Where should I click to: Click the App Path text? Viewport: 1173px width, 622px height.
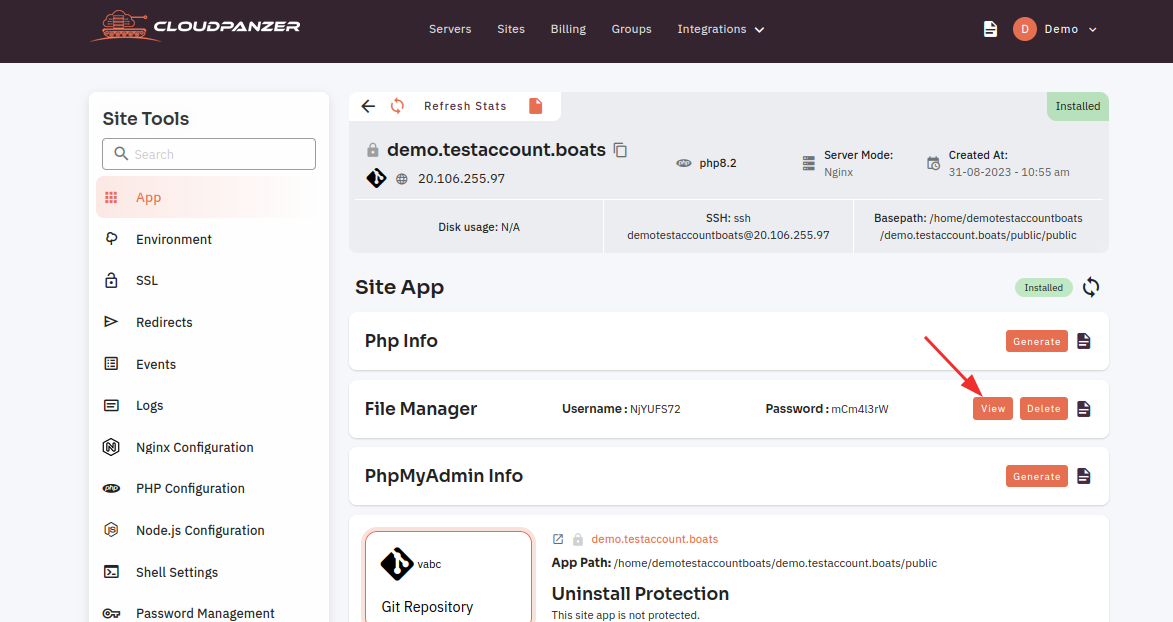744,563
